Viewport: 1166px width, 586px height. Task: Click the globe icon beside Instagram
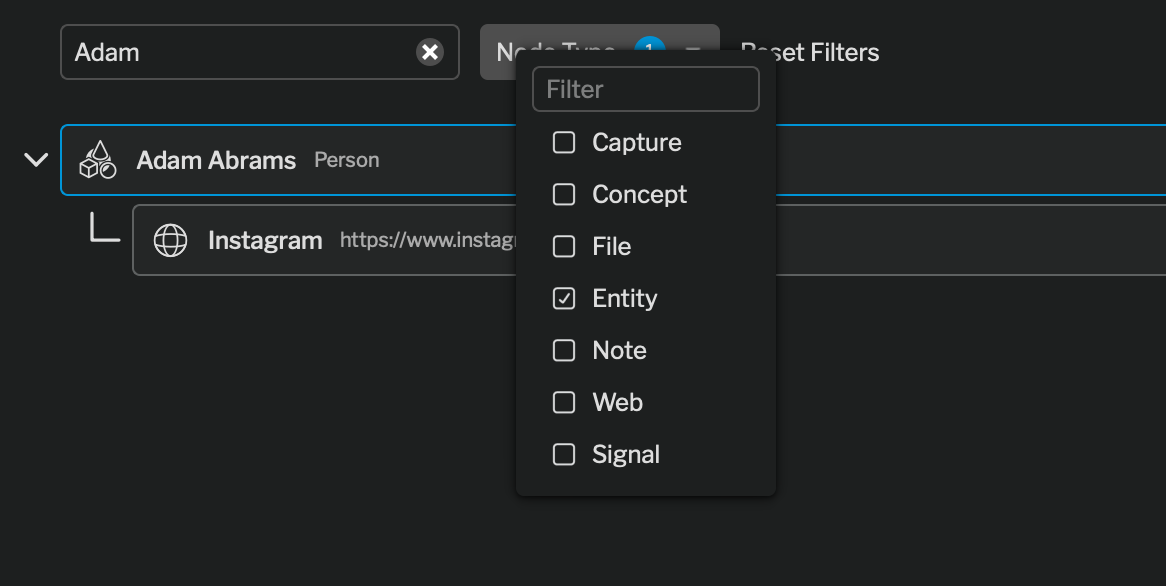[170, 240]
